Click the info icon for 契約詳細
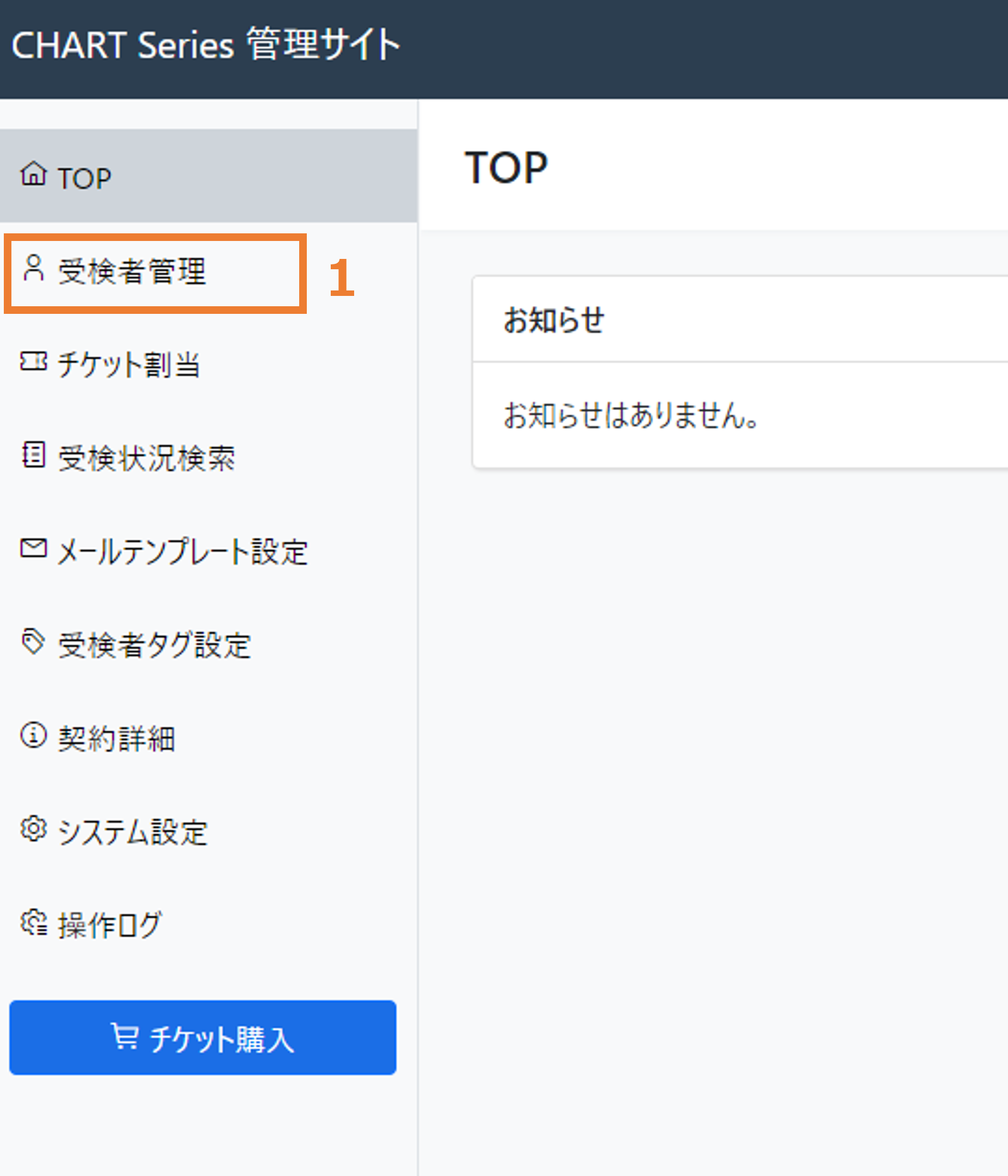The image size is (1008, 1176). (x=34, y=735)
